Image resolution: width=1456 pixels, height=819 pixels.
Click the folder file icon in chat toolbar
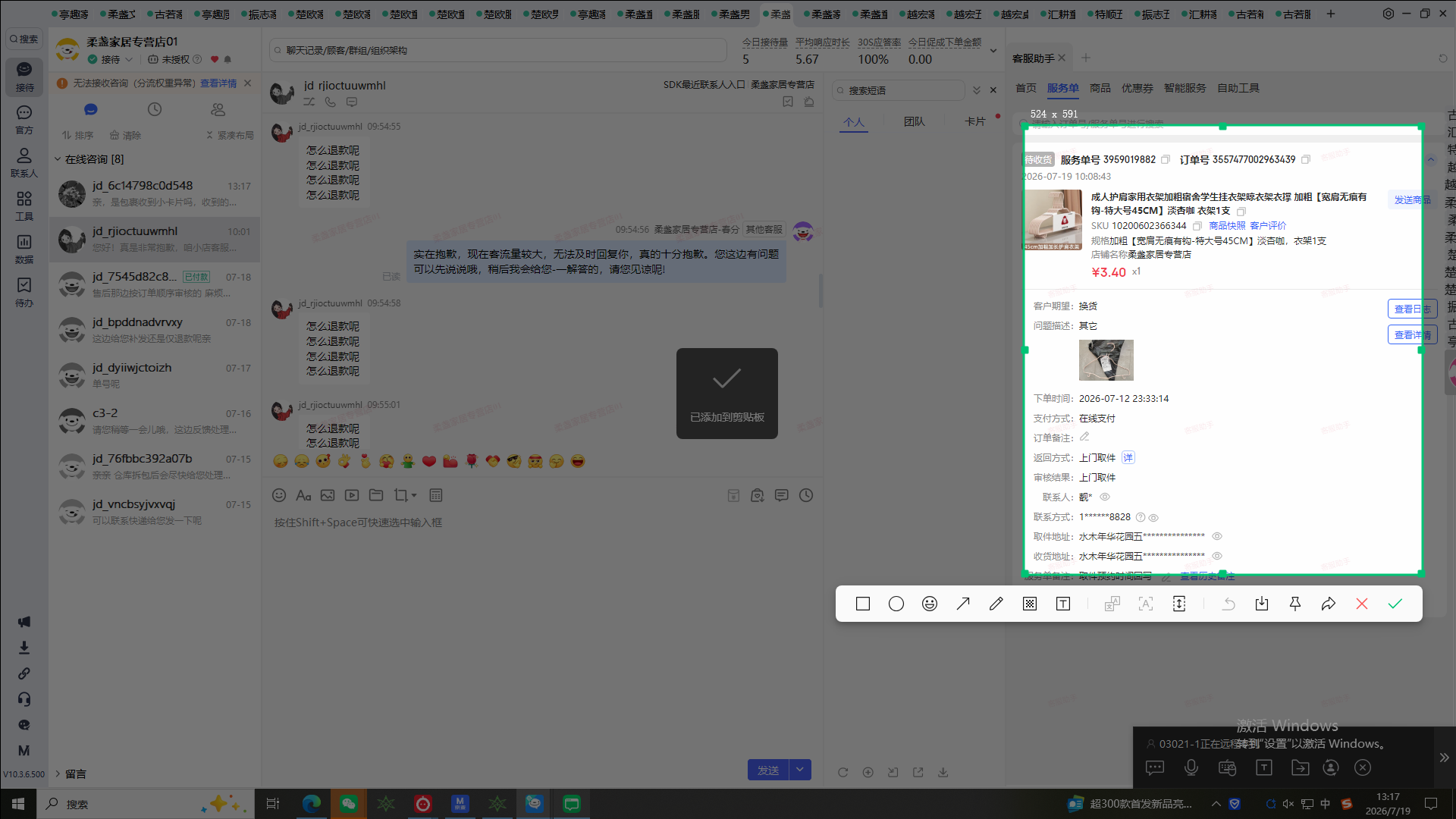click(376, 495)
